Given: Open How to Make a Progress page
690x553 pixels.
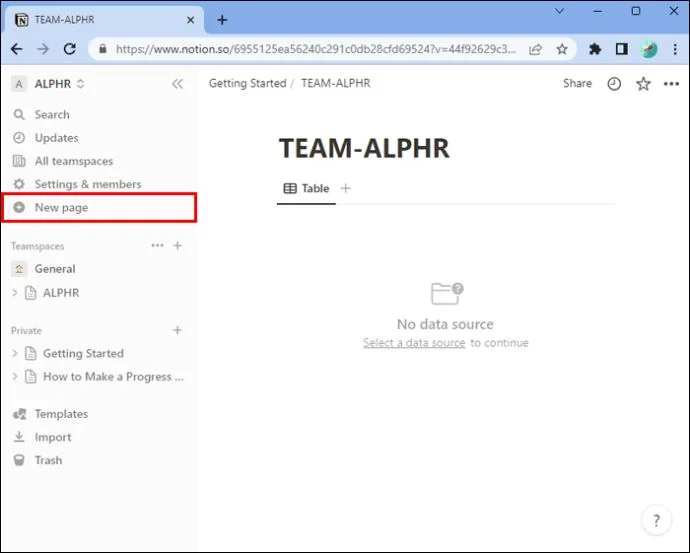Looking at the screenshot, I should click(x=113, y=377).
